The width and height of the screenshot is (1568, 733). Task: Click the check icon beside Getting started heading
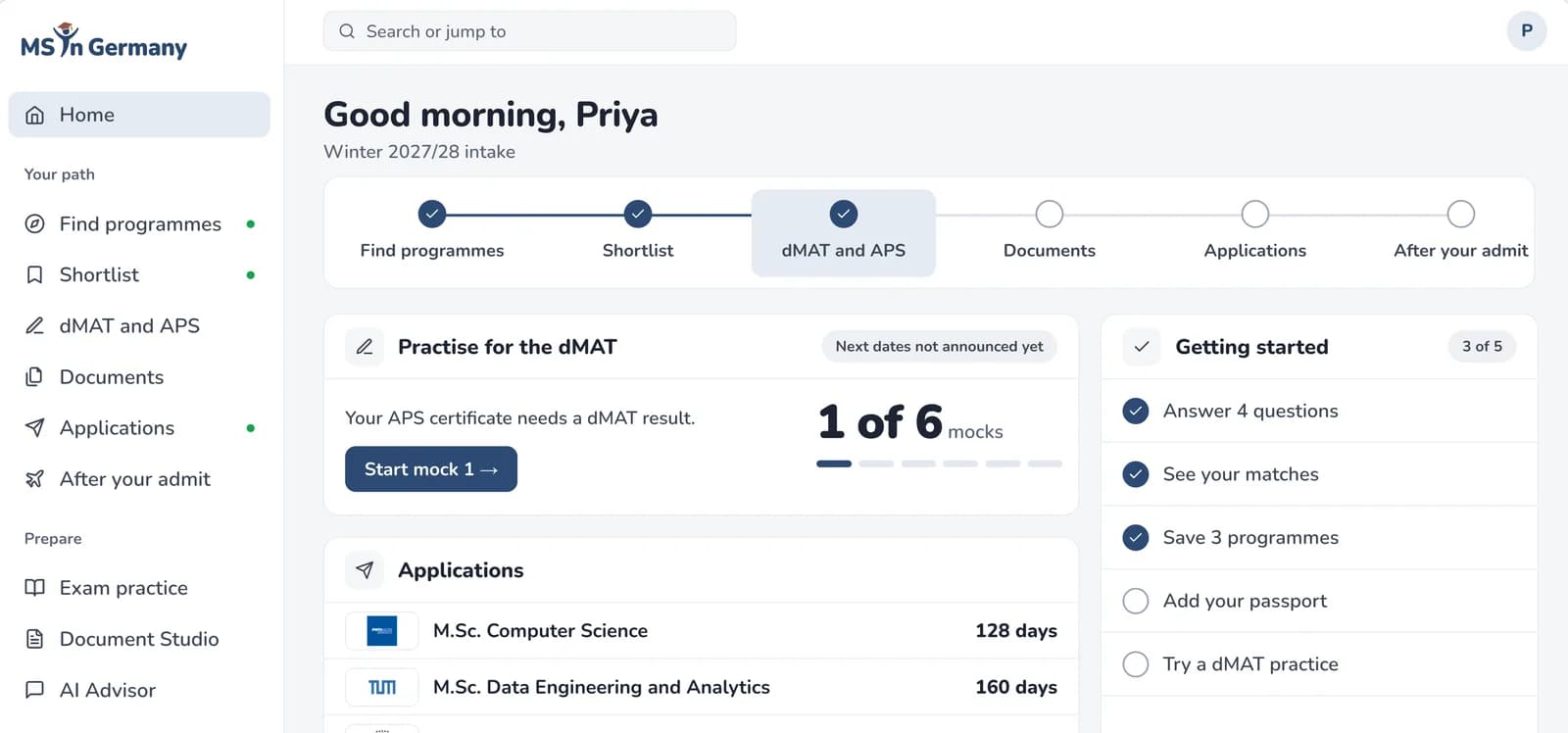[x=1142, y=347]
